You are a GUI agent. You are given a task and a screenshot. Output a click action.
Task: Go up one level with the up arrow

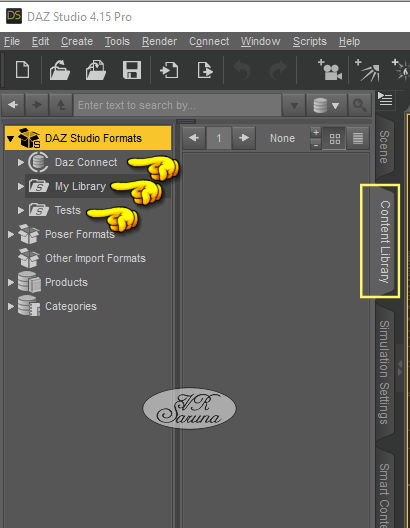click(x=61, y=105)
